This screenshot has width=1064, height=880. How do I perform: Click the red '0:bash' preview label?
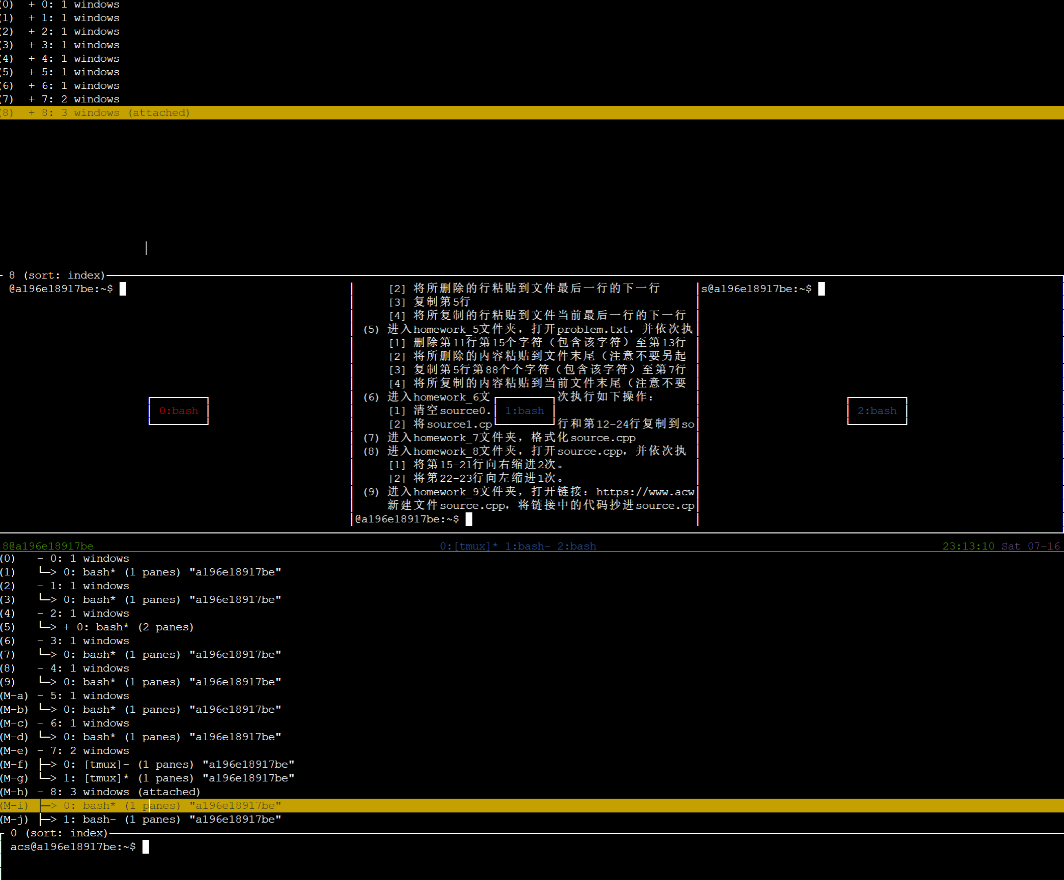[x=178, y=411]
